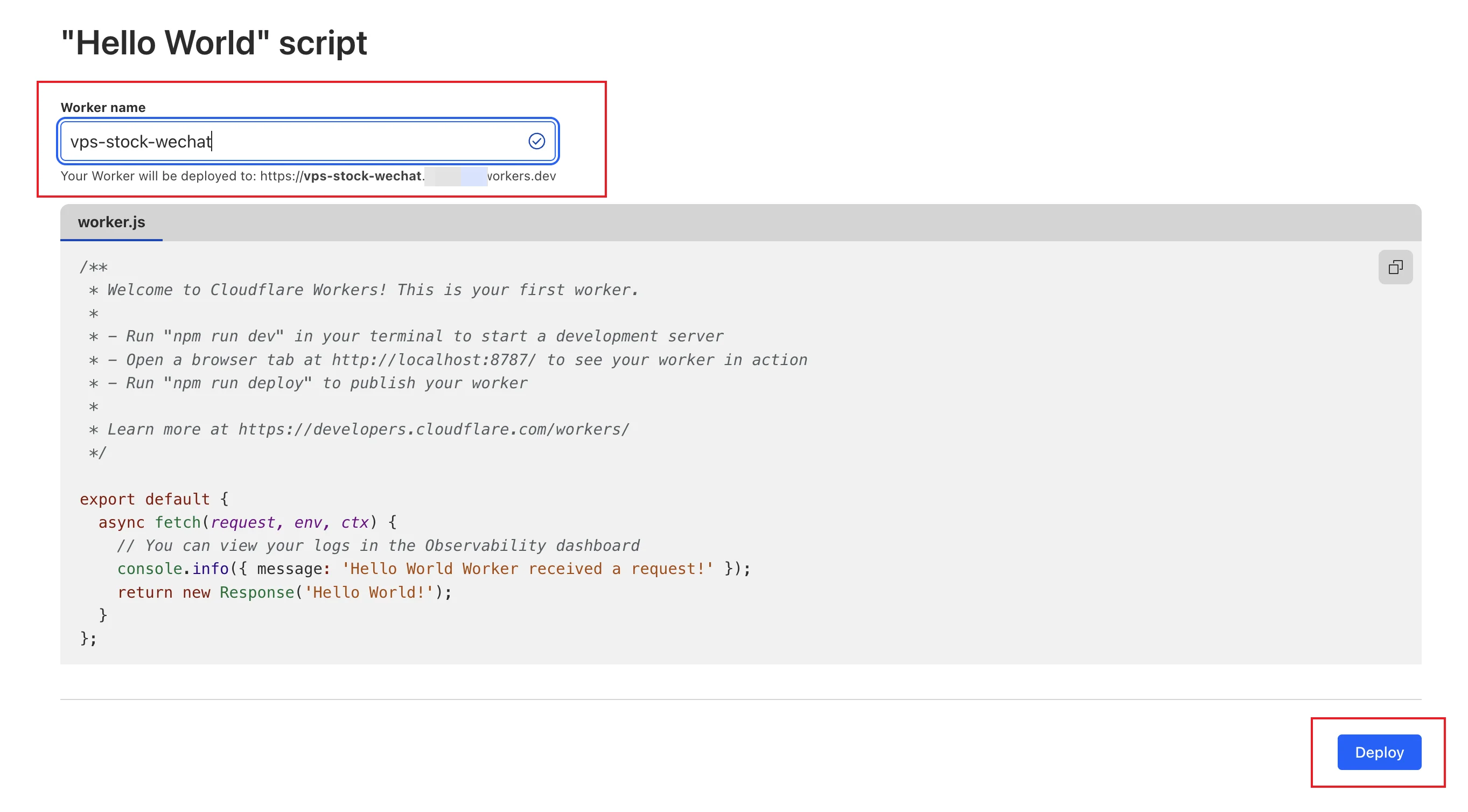
Task: Click the Worker name label
Action: click(102, 107)
